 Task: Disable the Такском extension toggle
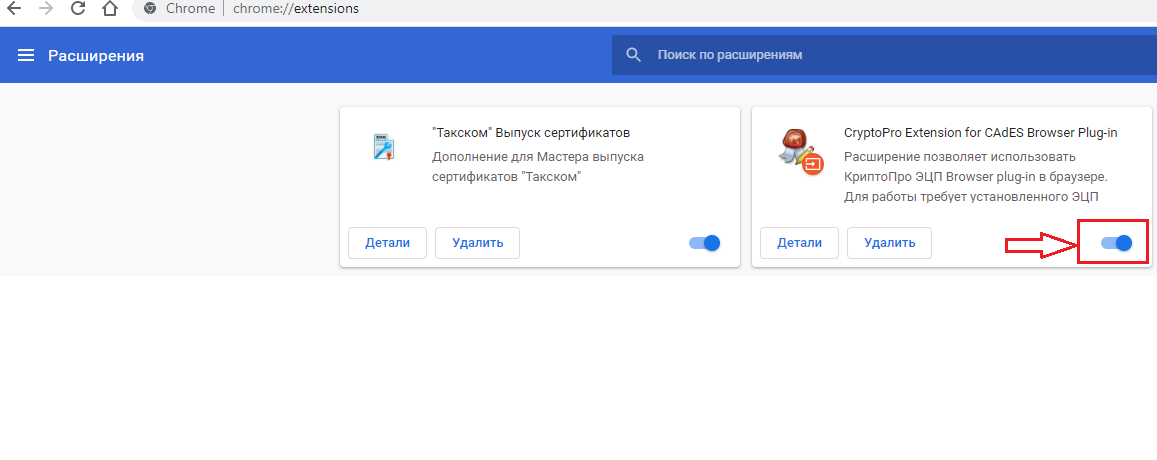704,243
